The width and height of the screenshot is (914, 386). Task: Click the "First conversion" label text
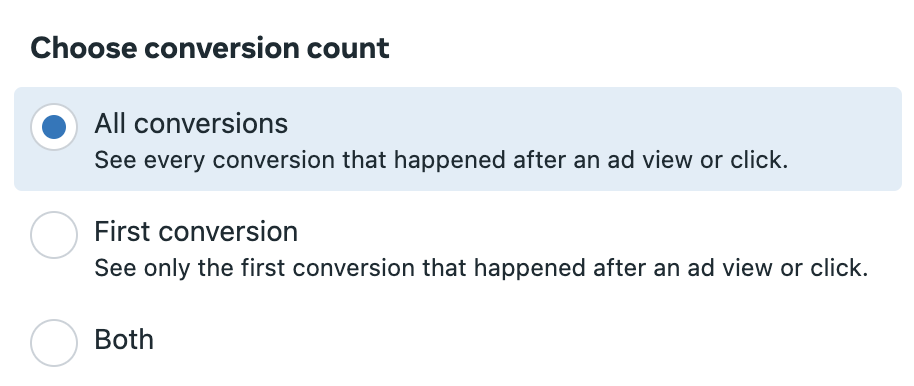click(x=196, y=231)
